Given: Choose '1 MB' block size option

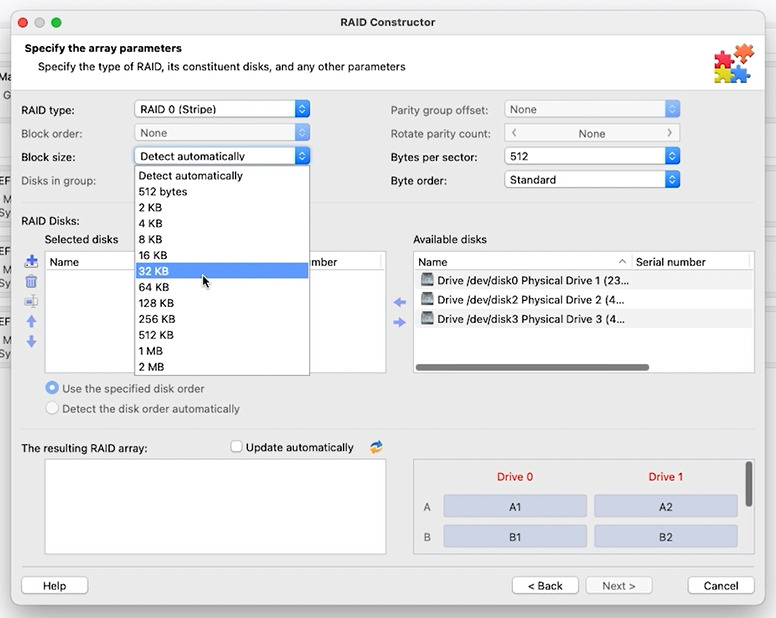Looking at the screenshot, I should pyautogui.click(x=222, y=351).
